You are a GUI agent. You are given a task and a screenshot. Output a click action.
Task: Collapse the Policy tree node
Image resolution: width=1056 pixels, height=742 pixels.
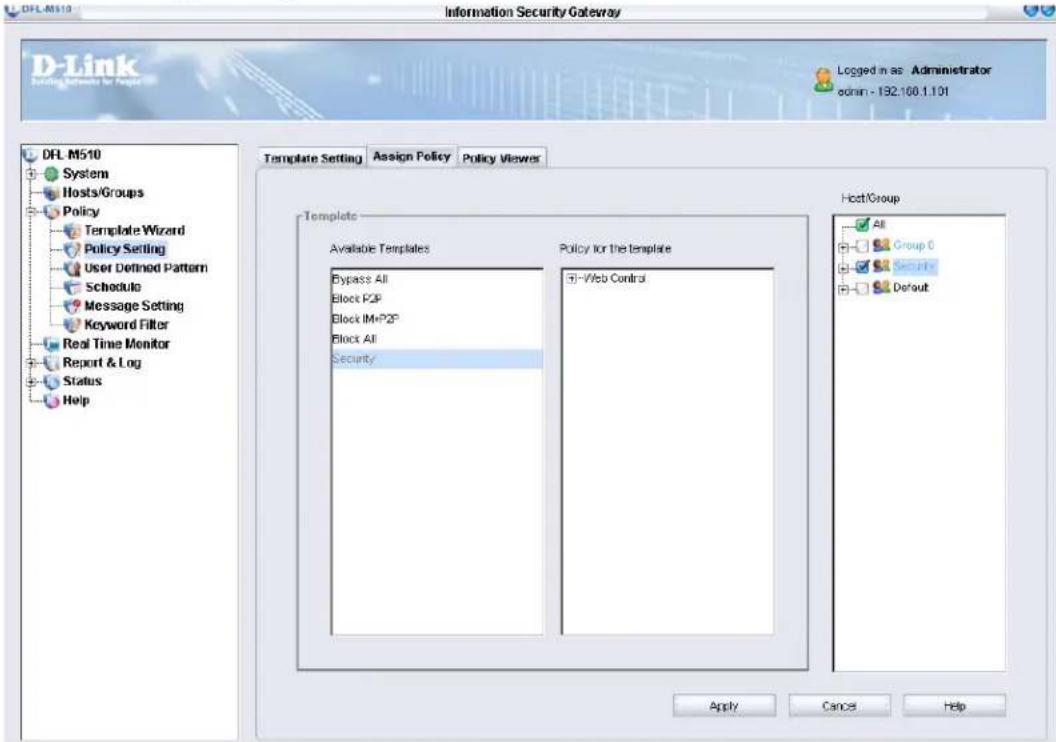31,211
